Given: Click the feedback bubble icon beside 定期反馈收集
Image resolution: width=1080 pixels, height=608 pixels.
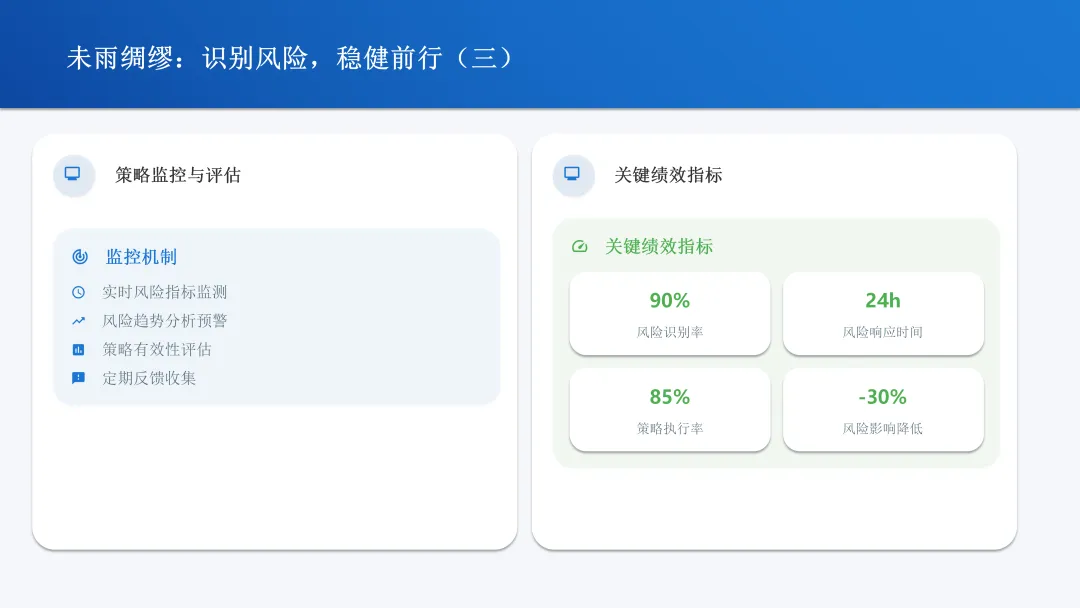Looking at the screenshot, I should 78,378.
